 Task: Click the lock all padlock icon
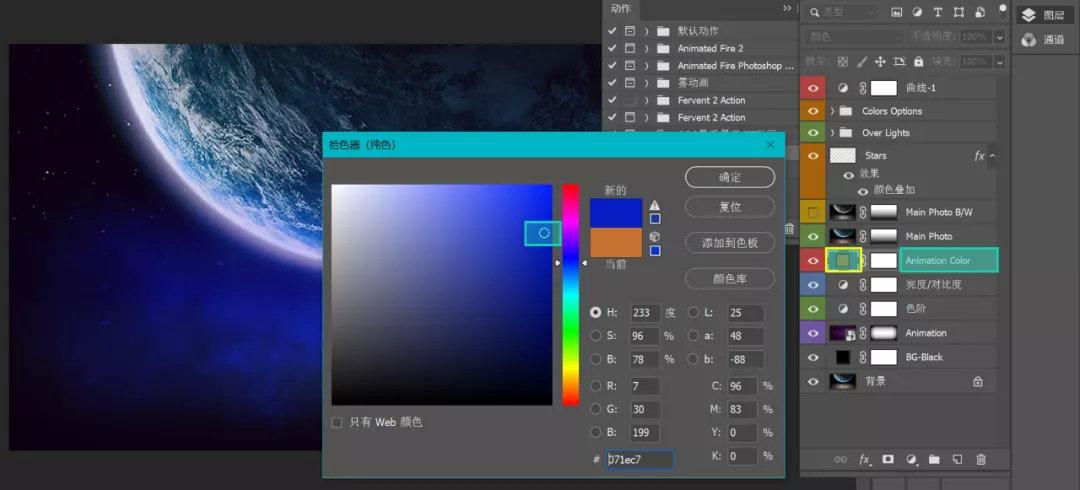tap(918, 62)
